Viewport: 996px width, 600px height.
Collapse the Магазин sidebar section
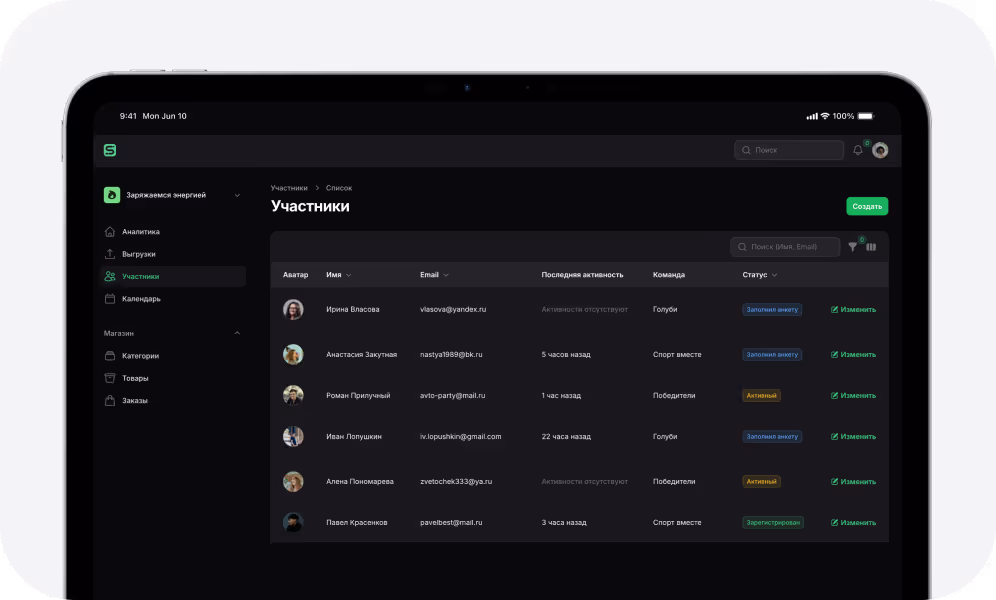237,333
